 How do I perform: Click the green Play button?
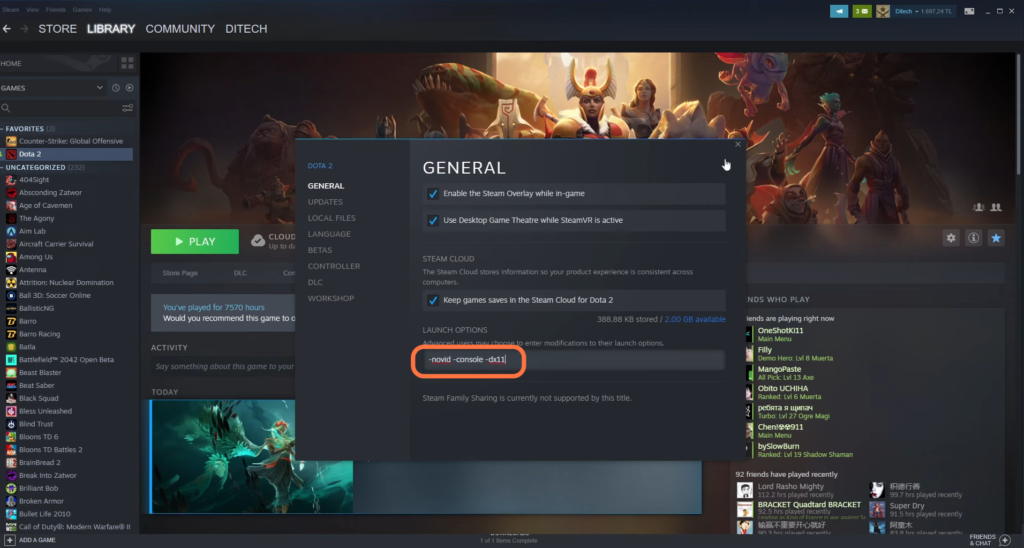pos(195,242)
